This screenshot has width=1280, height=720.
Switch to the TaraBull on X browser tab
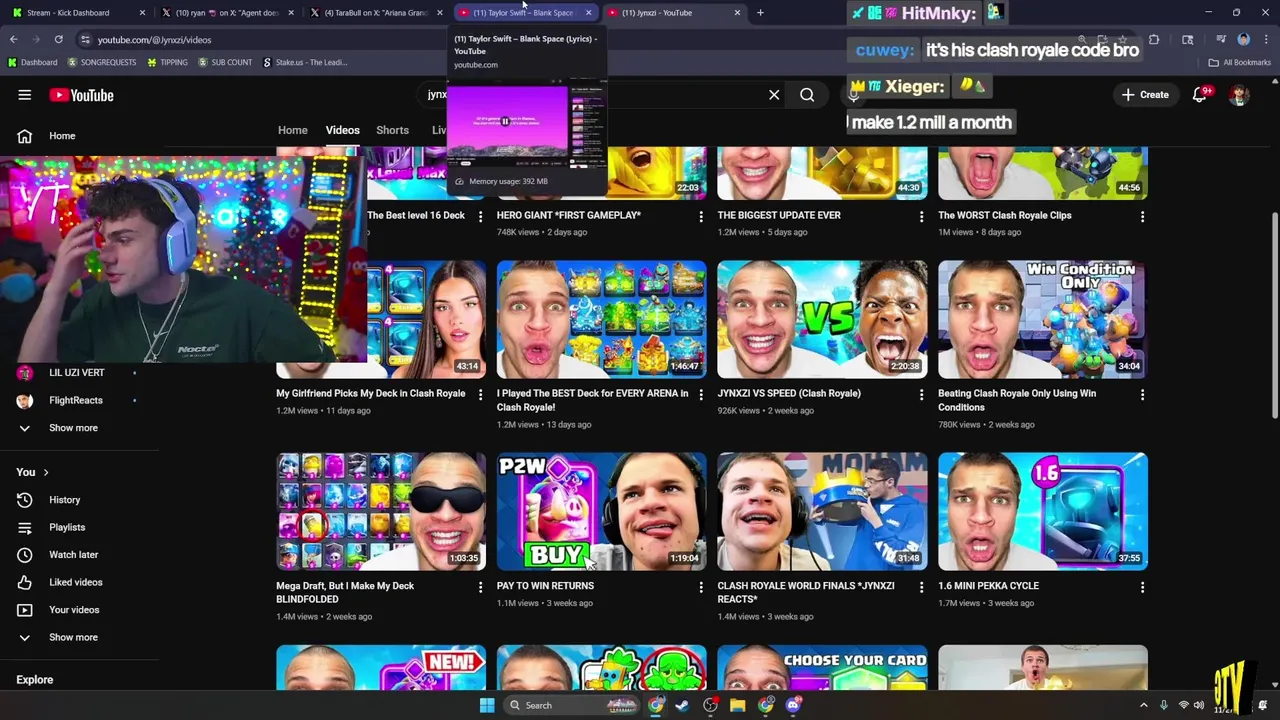coord(375,13)
